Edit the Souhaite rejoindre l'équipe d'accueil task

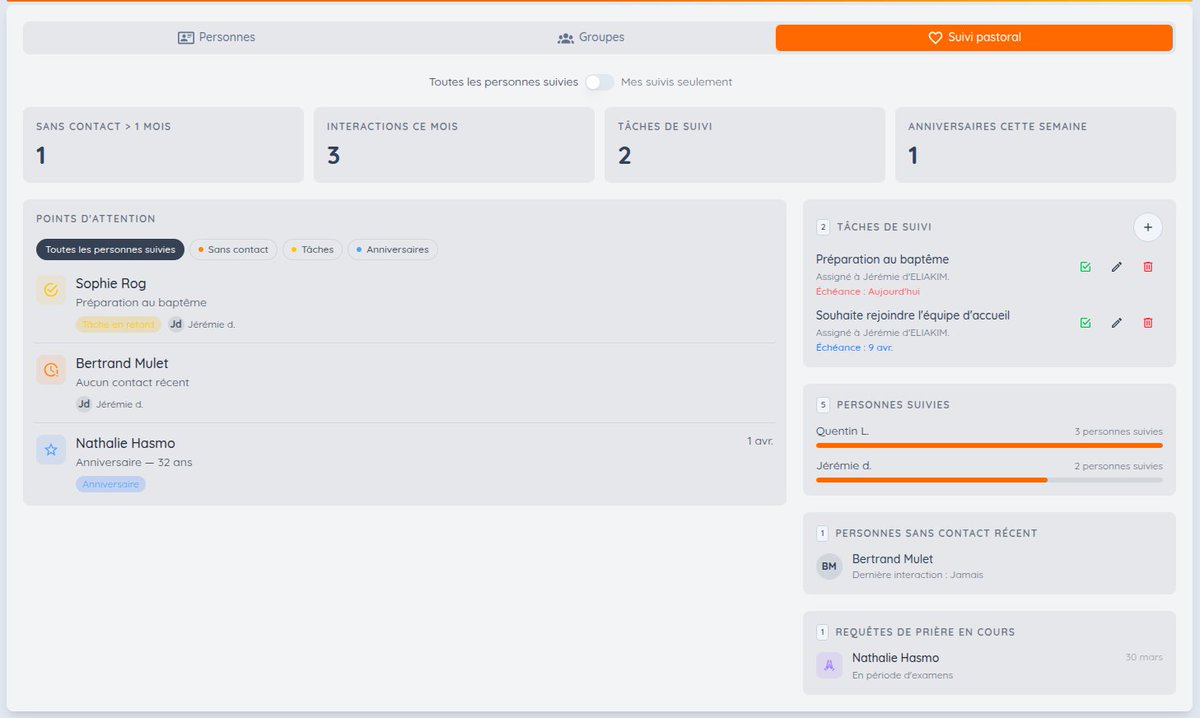(1117, 323)
